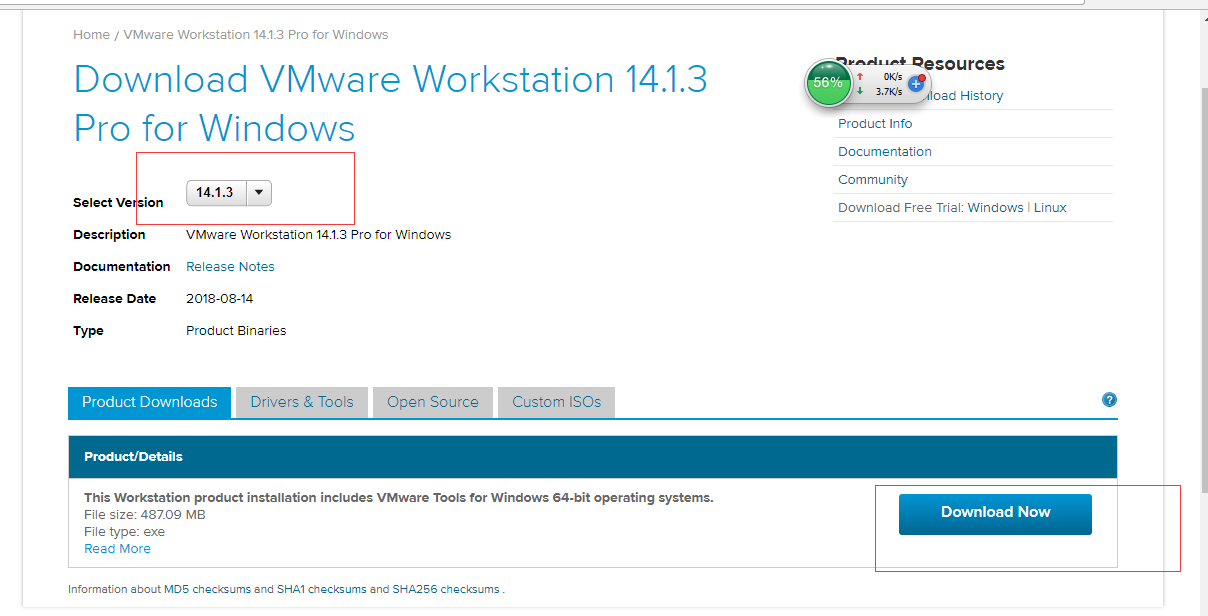
Task: Open the 14.1.3 version dropdown
Action: [x=229, y=193]
